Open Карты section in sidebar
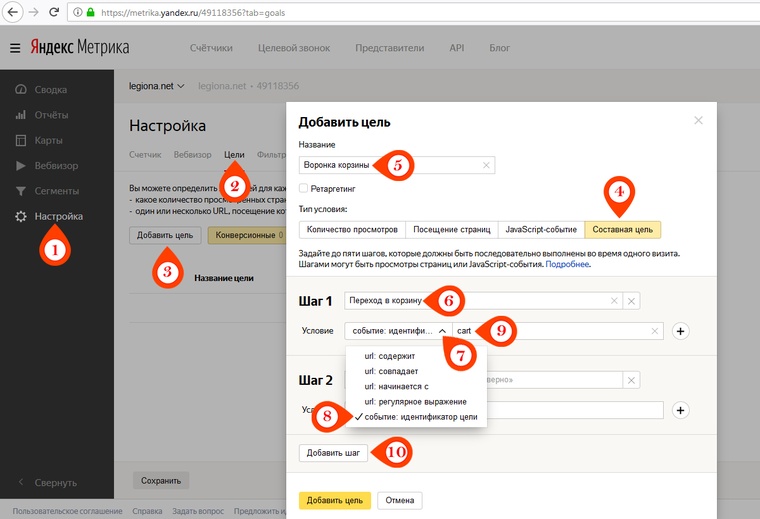 [48, 140]
